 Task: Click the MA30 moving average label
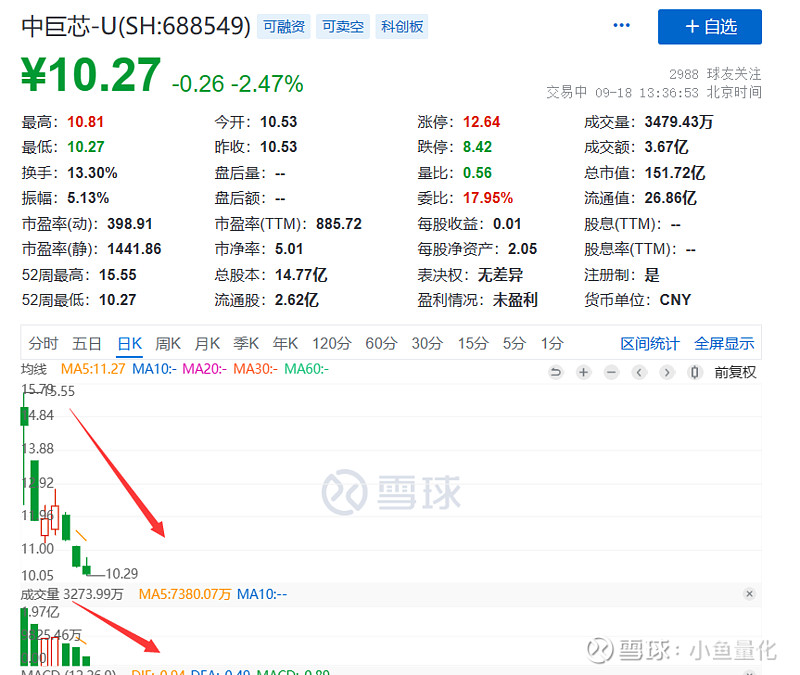click(255, 368)
